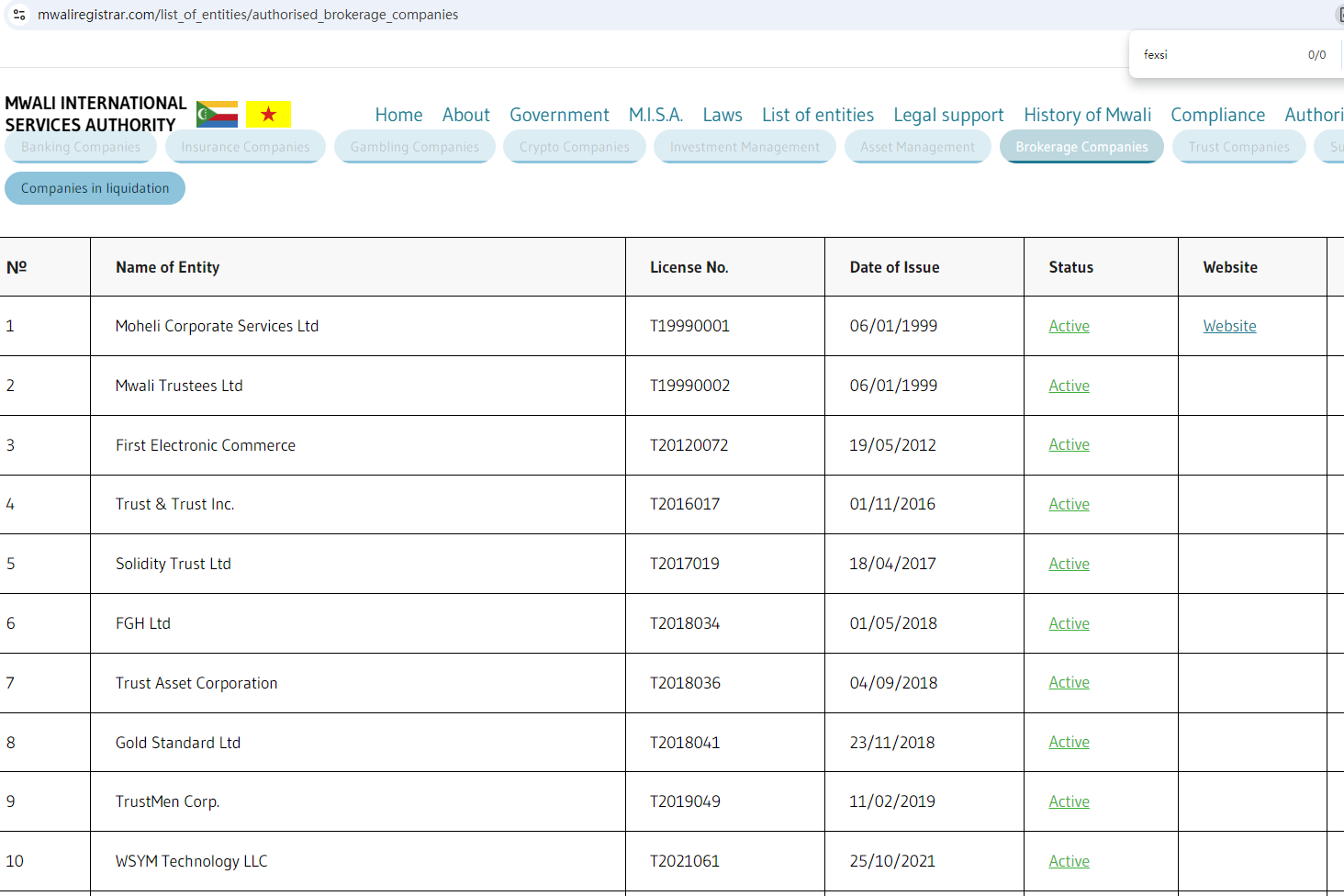Viewport: 1344px width, 896px height.
Task: Open the Home menu item
Action: (x=398, y=115)
